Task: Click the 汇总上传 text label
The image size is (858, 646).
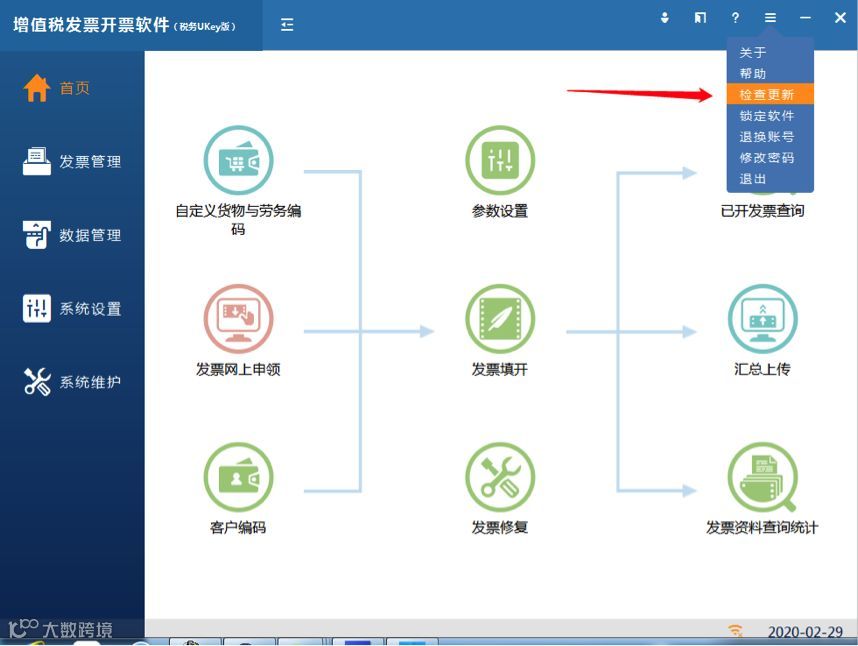Action: pyautogui.click(x=762, y=369)
